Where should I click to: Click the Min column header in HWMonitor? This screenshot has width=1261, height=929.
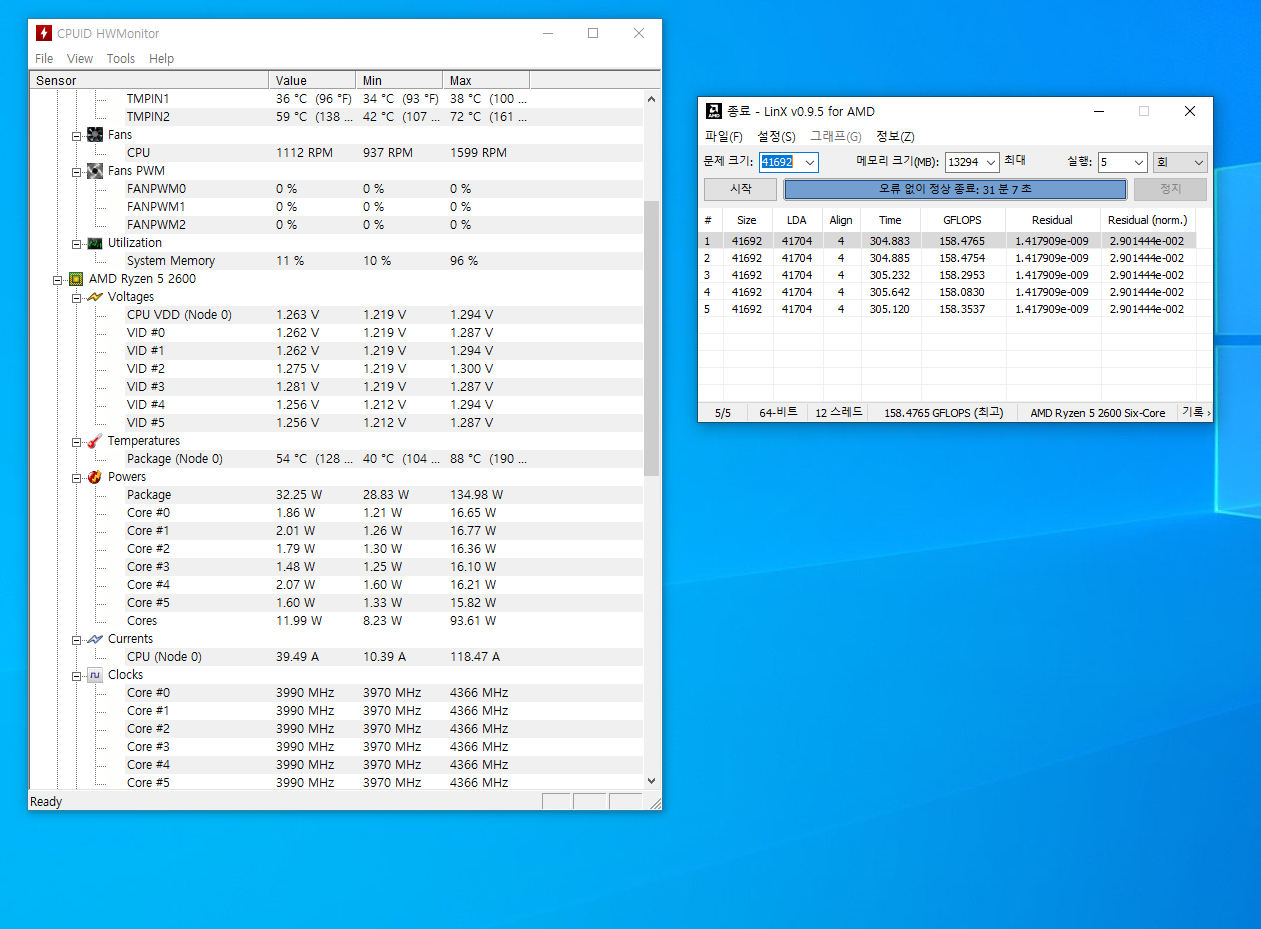pos(399,80)
